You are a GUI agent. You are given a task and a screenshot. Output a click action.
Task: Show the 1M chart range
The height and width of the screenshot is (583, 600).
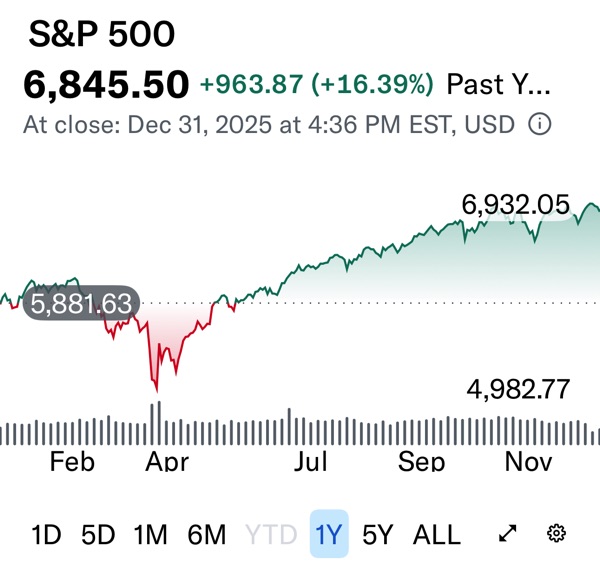click(x=150, y=535)
